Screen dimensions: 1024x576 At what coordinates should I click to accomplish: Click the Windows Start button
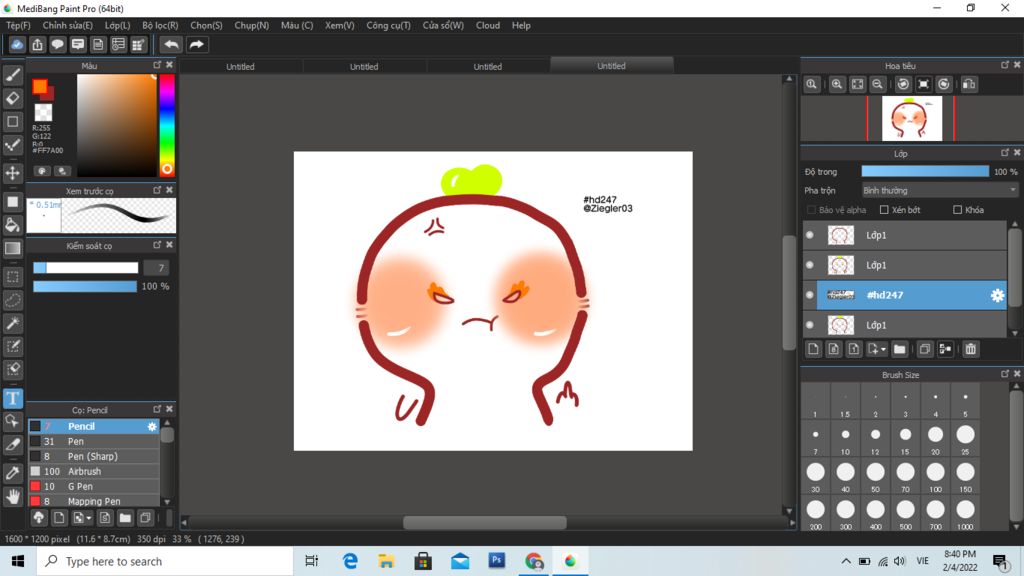tap(18, 561)
